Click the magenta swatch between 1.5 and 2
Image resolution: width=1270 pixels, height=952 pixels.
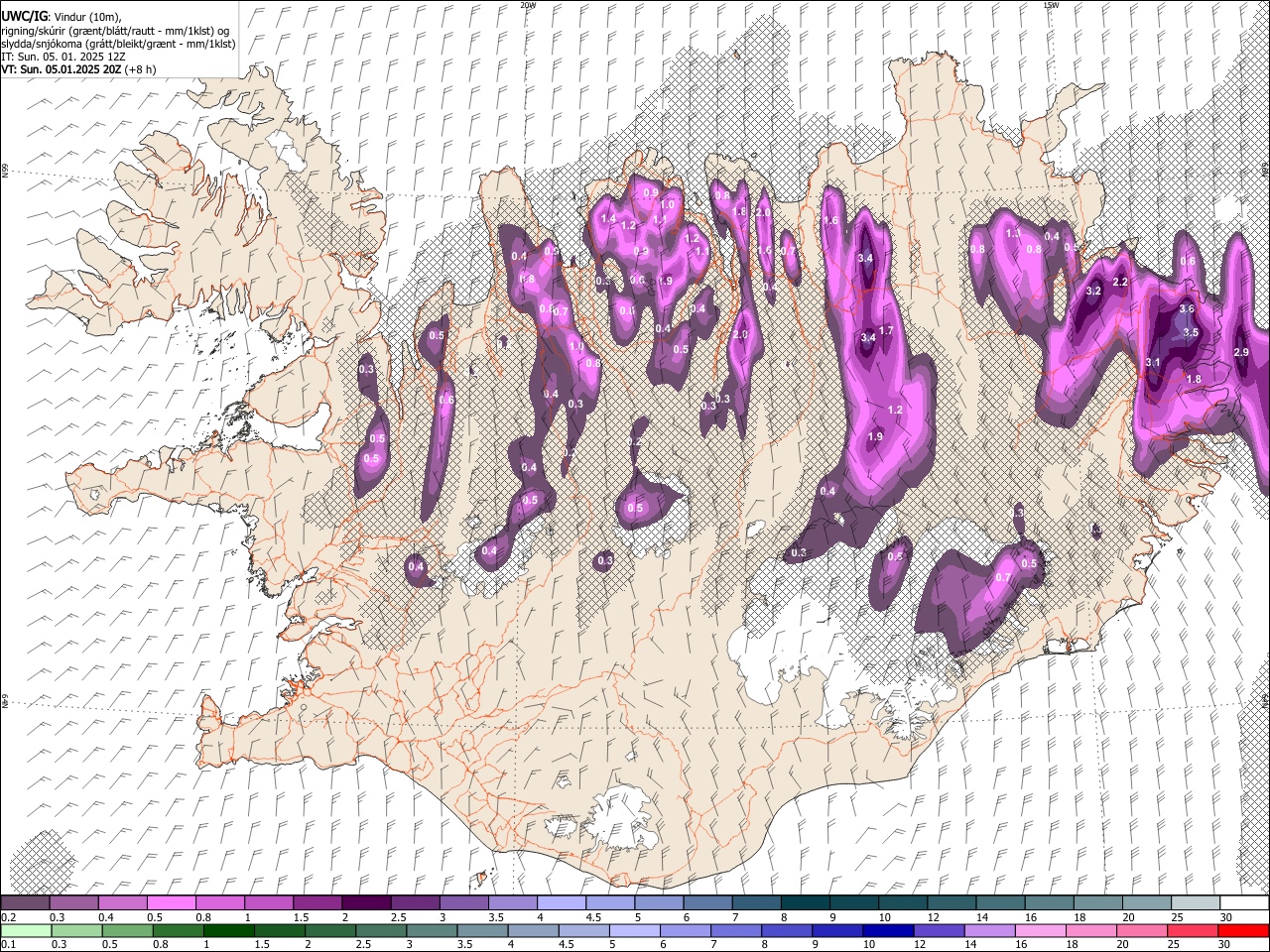[x=317, y=903]
